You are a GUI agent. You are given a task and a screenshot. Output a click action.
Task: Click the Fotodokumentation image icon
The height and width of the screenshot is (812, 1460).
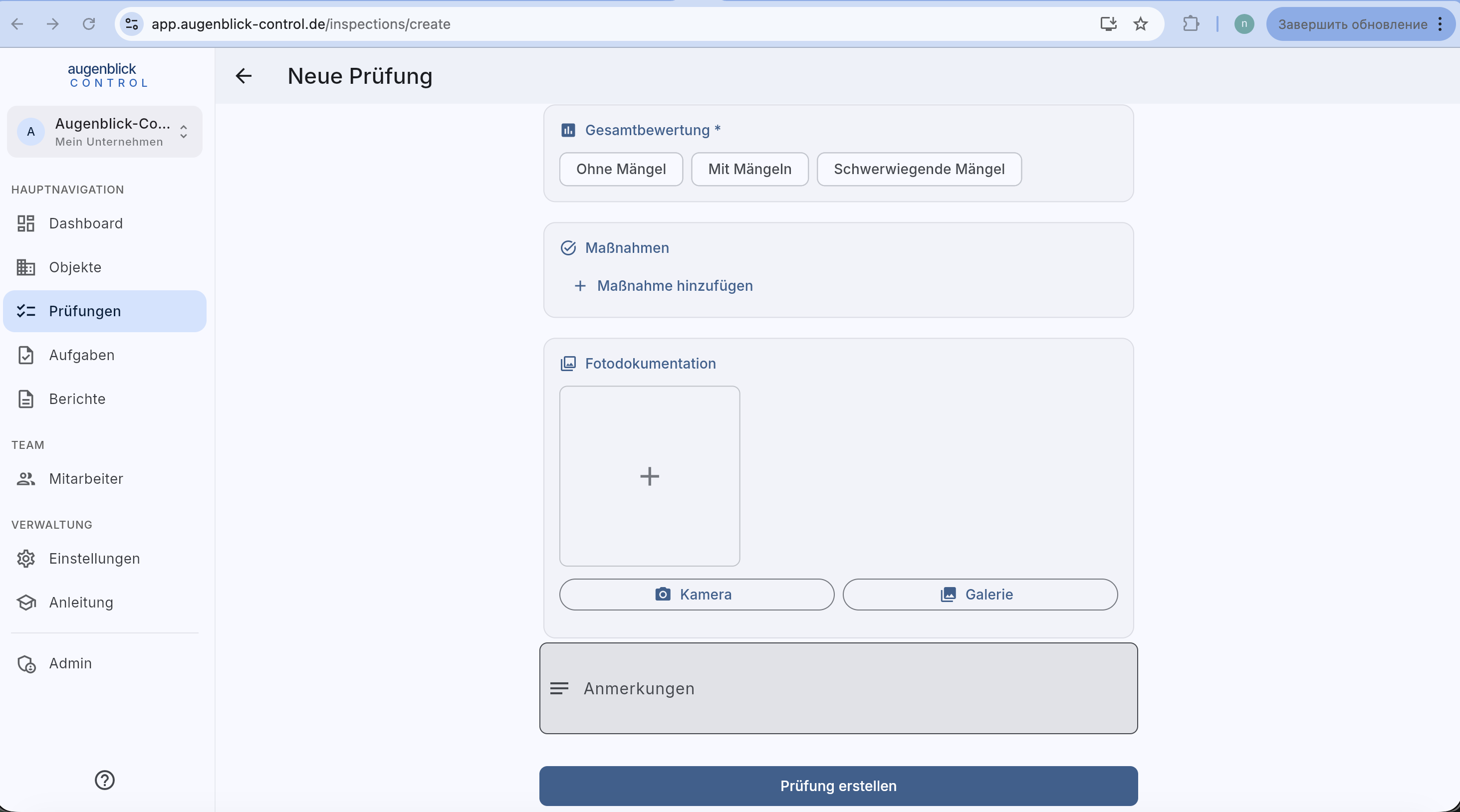pyautogui.click(x=568, y=363)
